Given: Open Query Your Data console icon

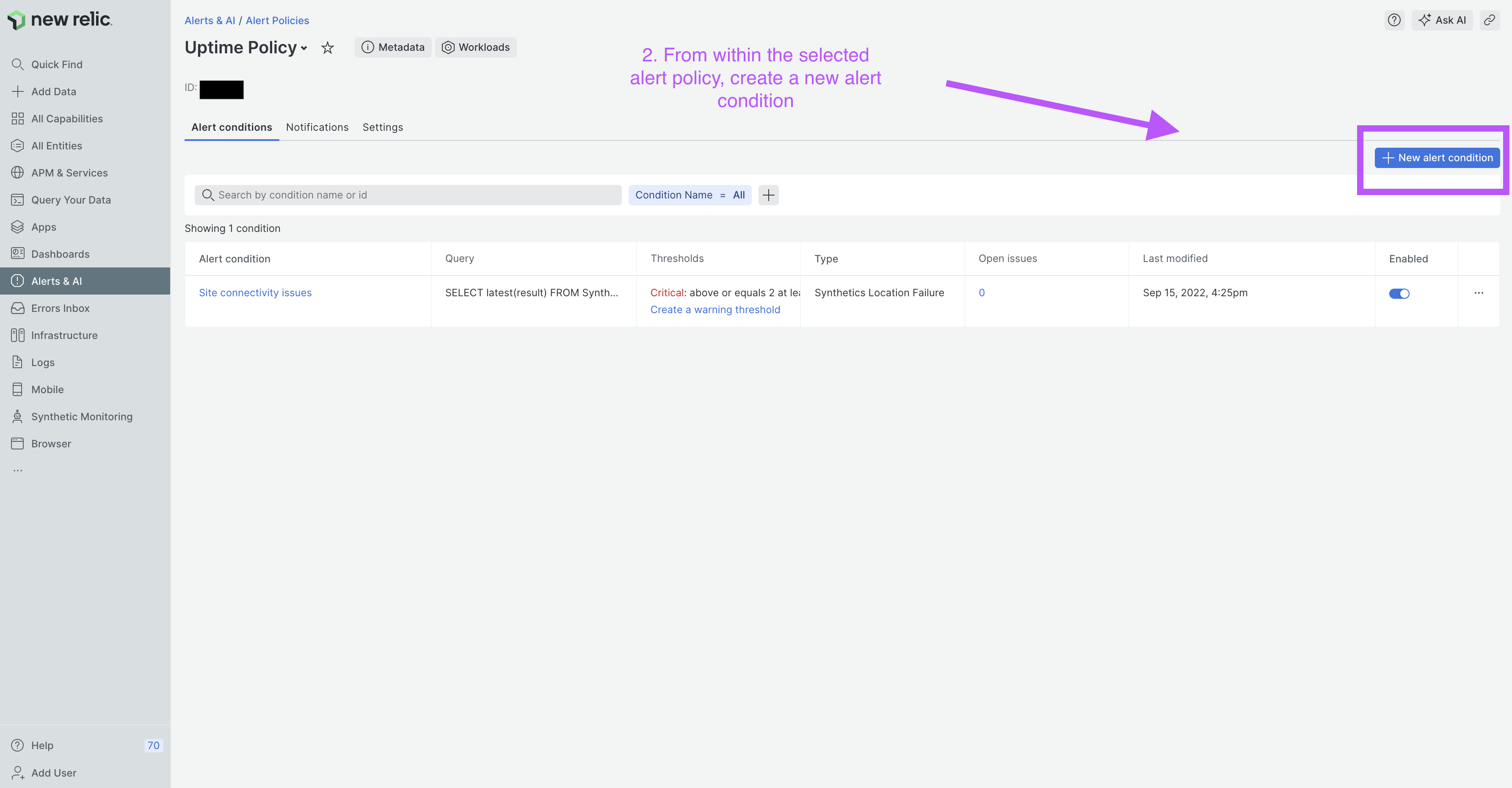Looking at the screenshot, I should click(x=18, y=200).
